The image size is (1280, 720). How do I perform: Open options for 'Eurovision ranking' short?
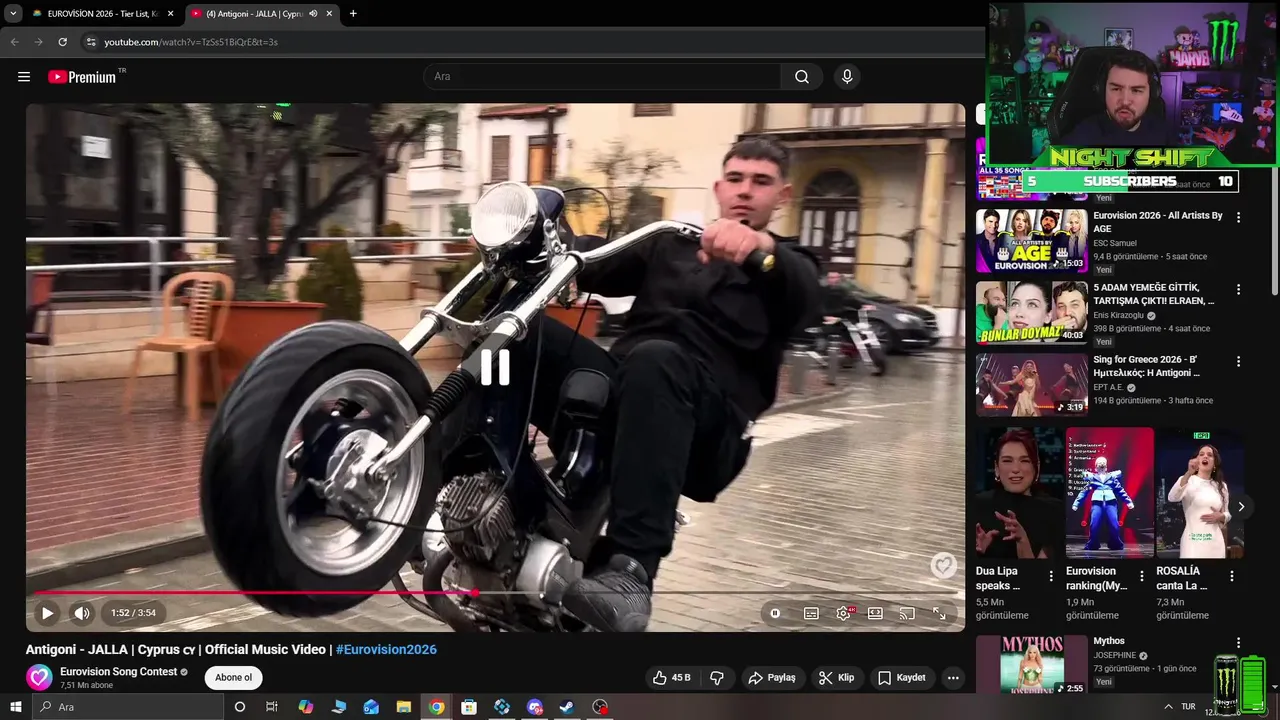1142,576
